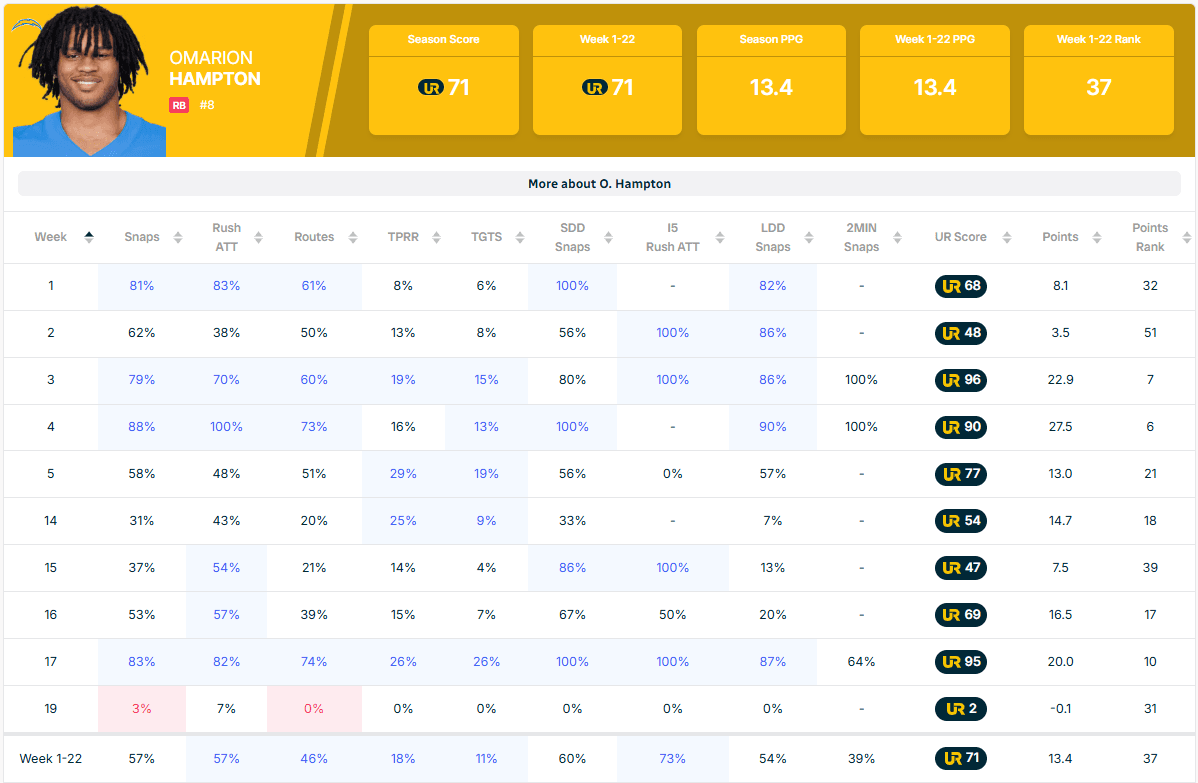This screenshot has width=1198, height=783.
Task: Sort by Snaps column arrows
Action: (x=178, y=238)
